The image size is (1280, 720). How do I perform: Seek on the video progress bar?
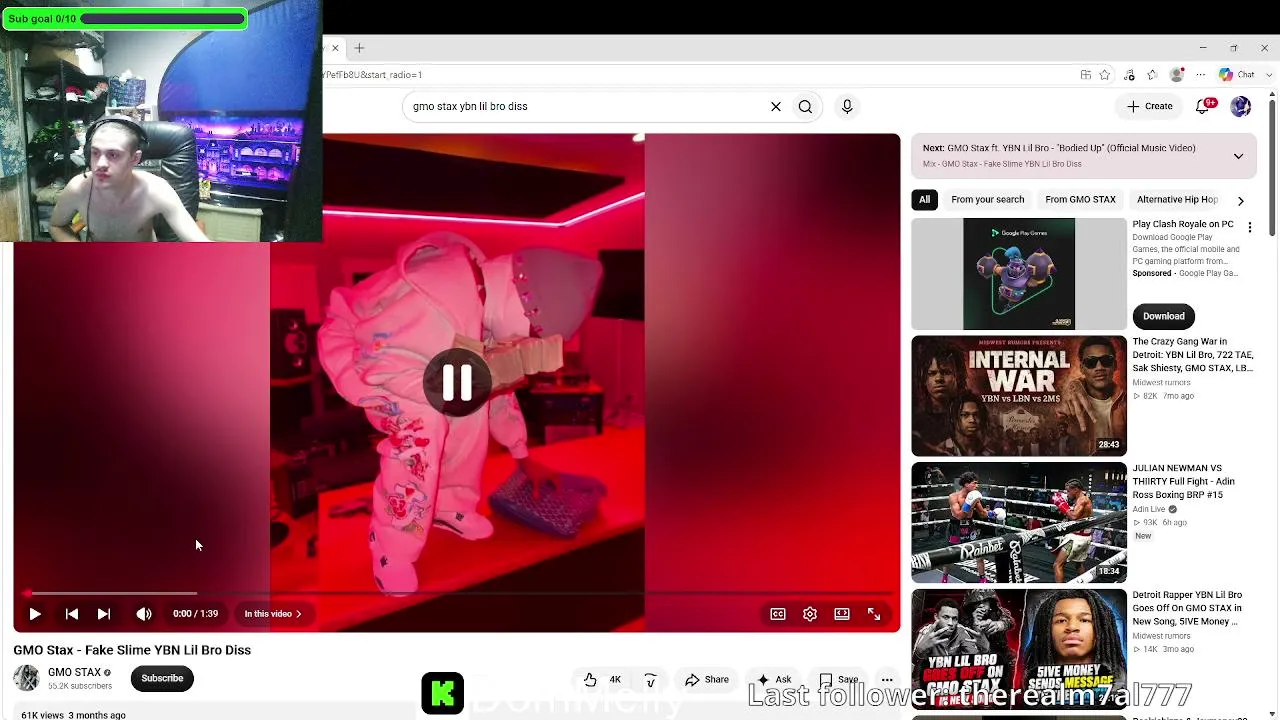click(457, 593)
